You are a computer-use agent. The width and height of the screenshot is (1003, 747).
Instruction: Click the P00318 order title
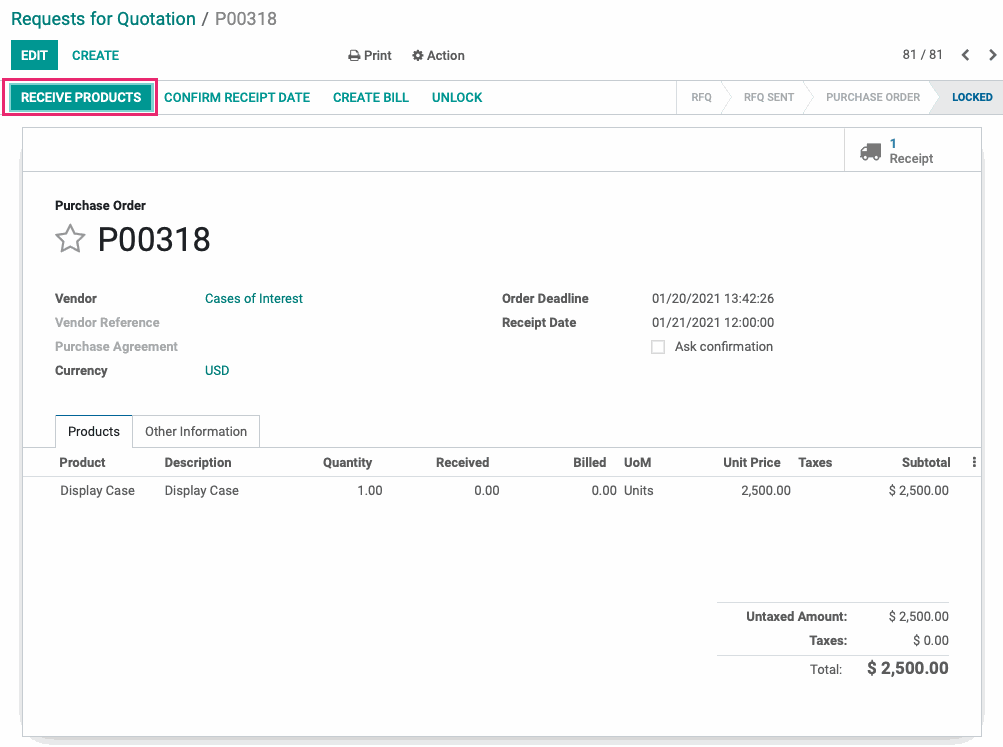point(154,240)
